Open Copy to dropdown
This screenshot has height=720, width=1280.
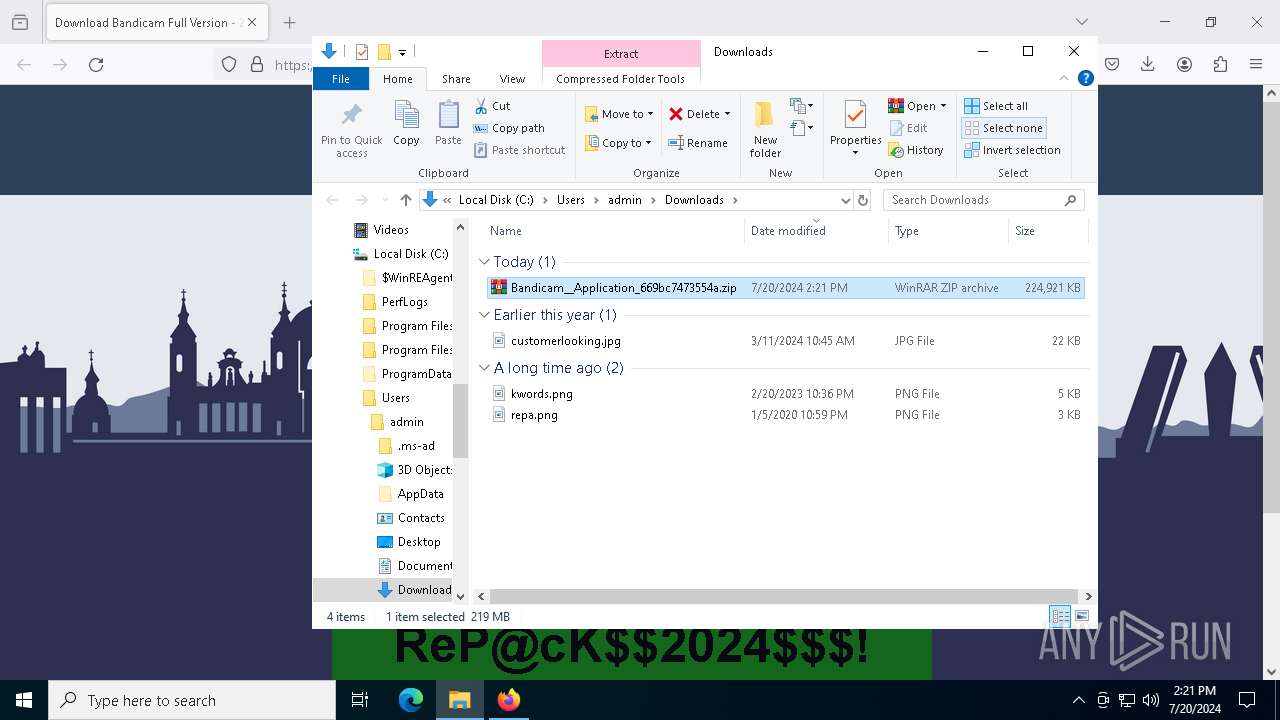click(619, 143)
